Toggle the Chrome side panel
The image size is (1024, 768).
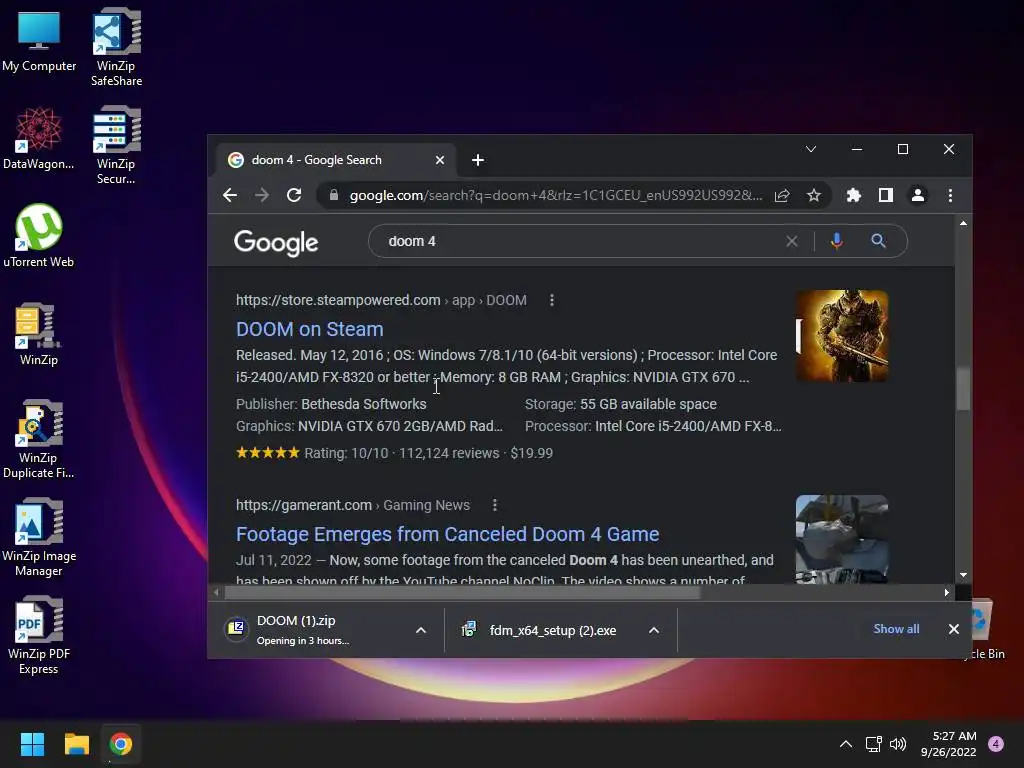[x=886, y=195]
